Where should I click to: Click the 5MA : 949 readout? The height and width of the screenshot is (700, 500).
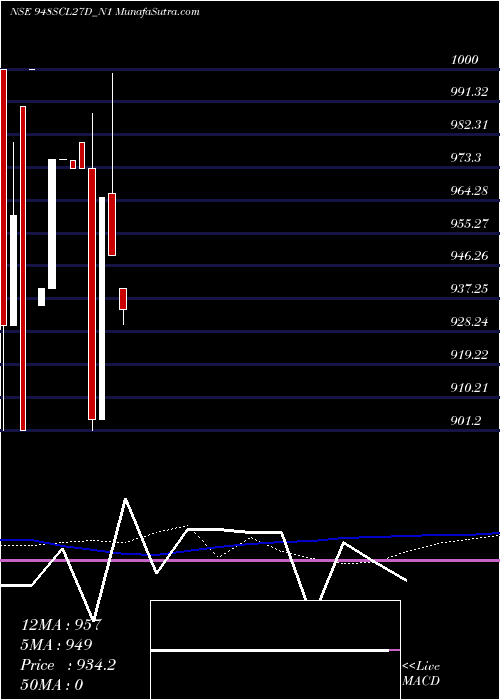(x=57, y=645)
